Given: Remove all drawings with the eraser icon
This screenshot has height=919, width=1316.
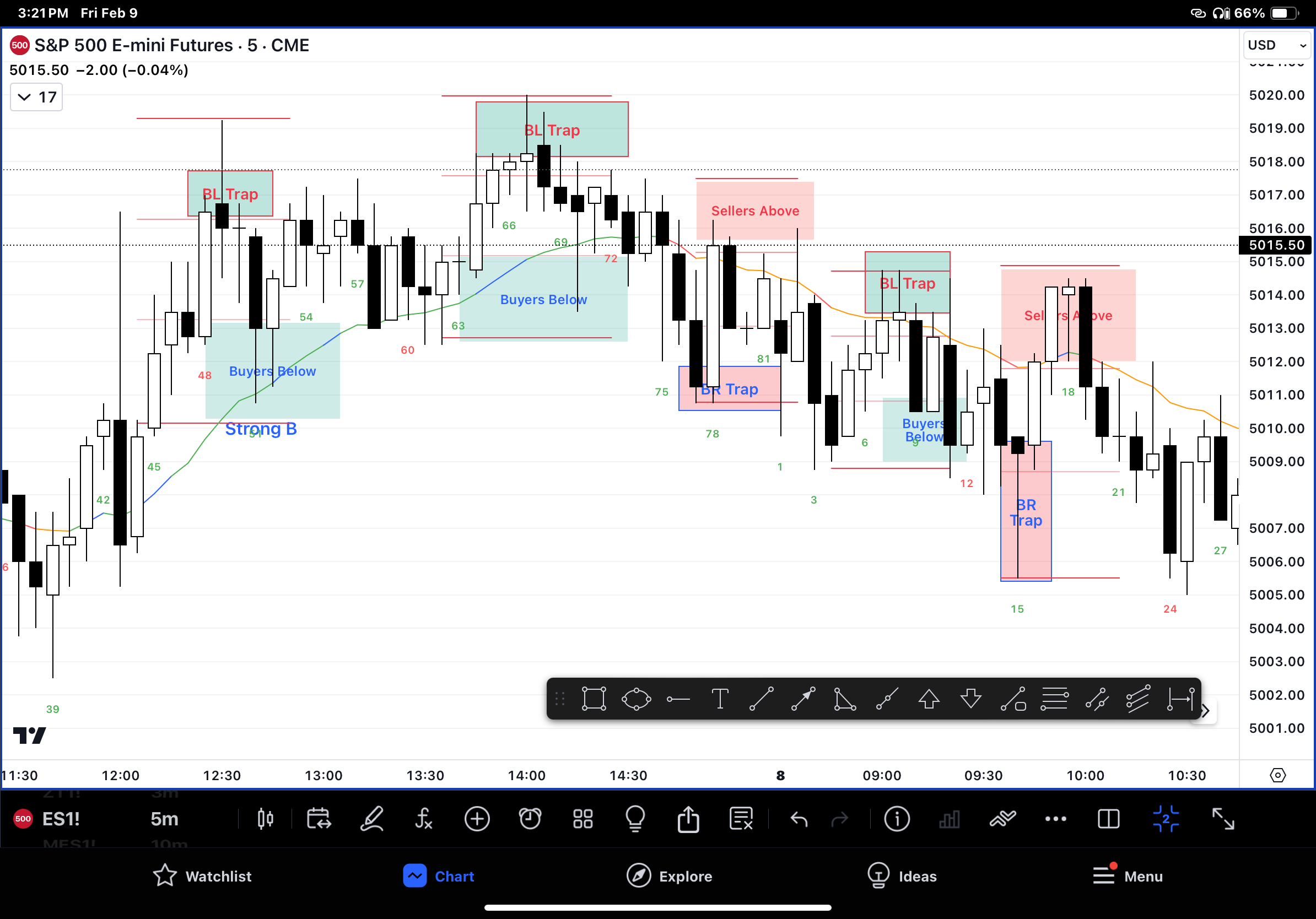Looking at the screenshot, I should click(x=741, y=819).
